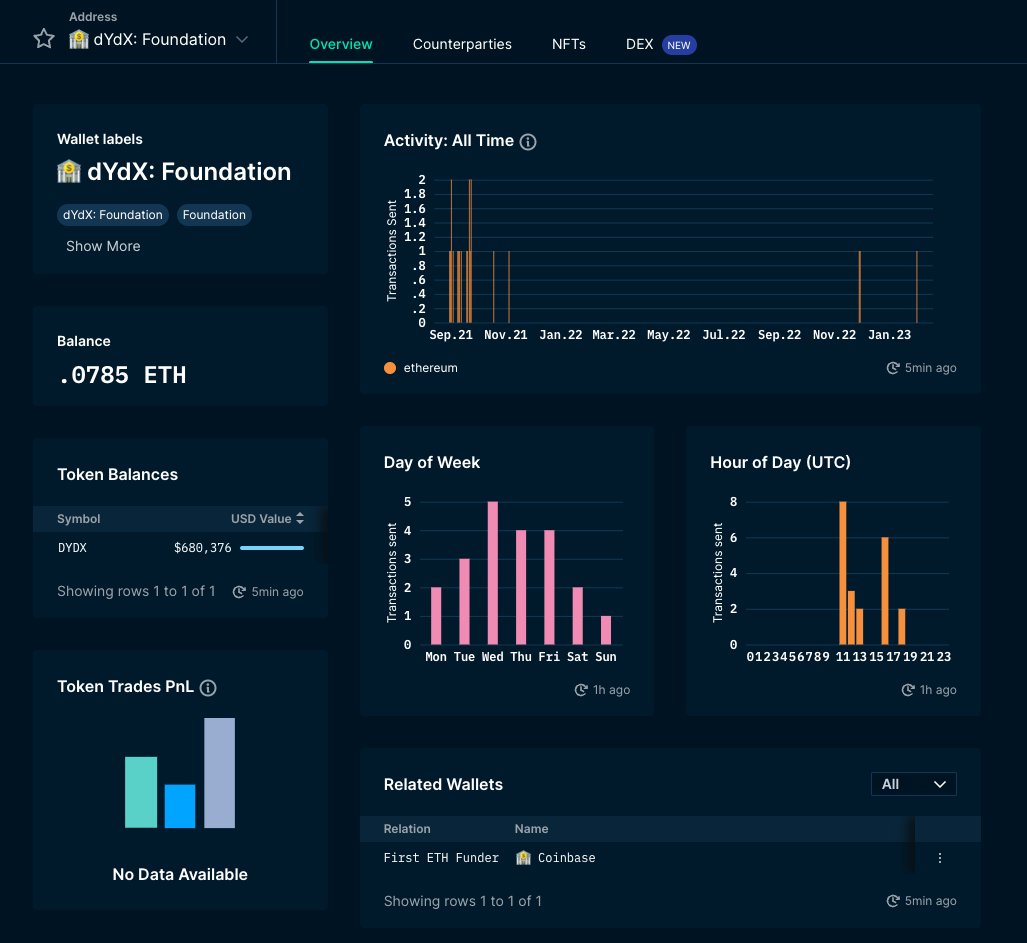The height and width of the screenshot is (943, 1027).
Task: Click the Token Trades PnL placeholder chart
Action: coord(180,773)
